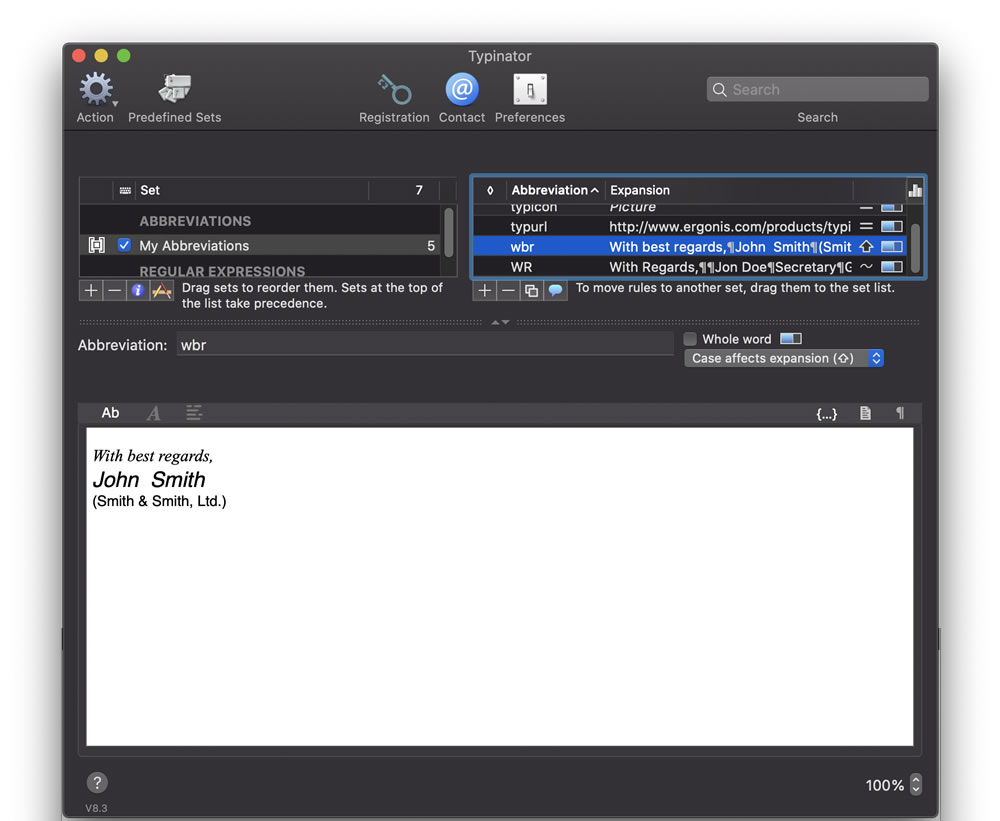Click the keyboard icon column header
This screenshot has width=1000, height=821.
(x=125, y=190)
